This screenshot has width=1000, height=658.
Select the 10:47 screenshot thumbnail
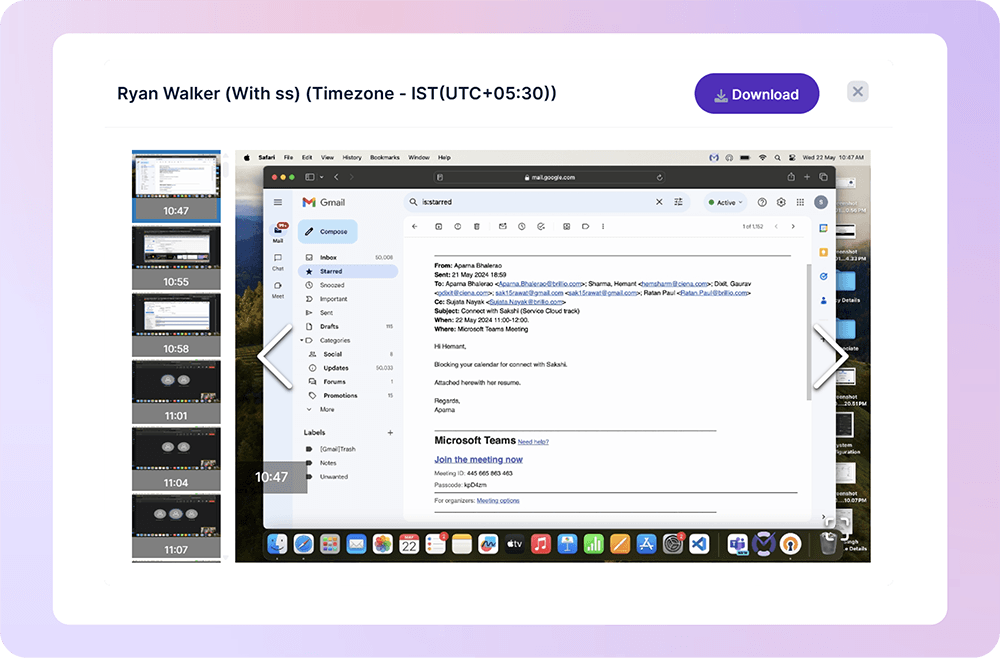pyautogui.click(x=176, y=186)
